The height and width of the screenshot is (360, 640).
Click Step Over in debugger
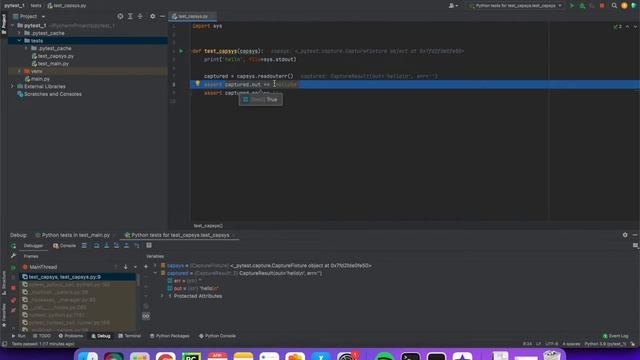(96, 246)
